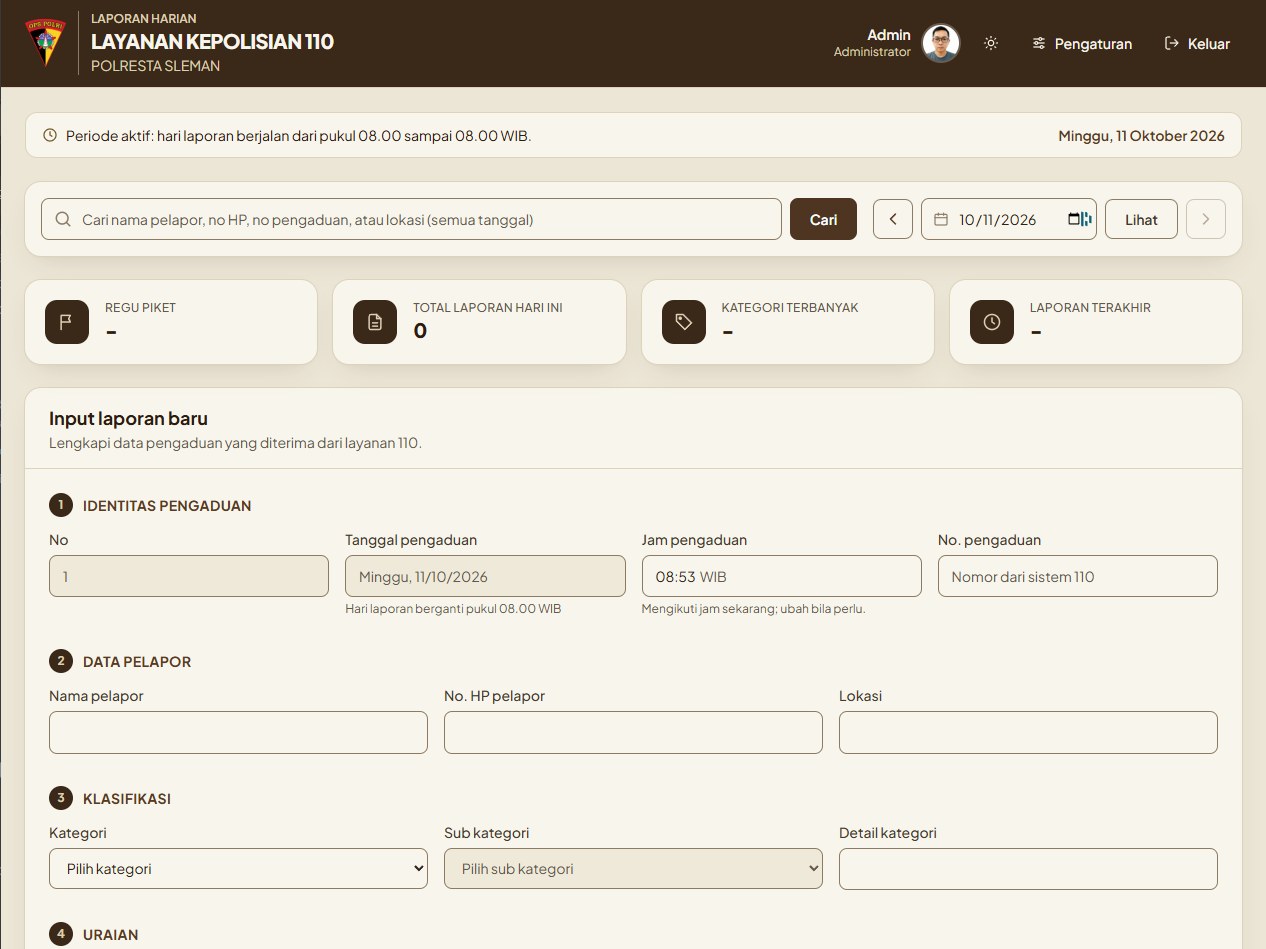Viewport: 1266px width, 949px height.
Task: Click the 'KLASIFIKASI' section label
Action: click(127, 799)
